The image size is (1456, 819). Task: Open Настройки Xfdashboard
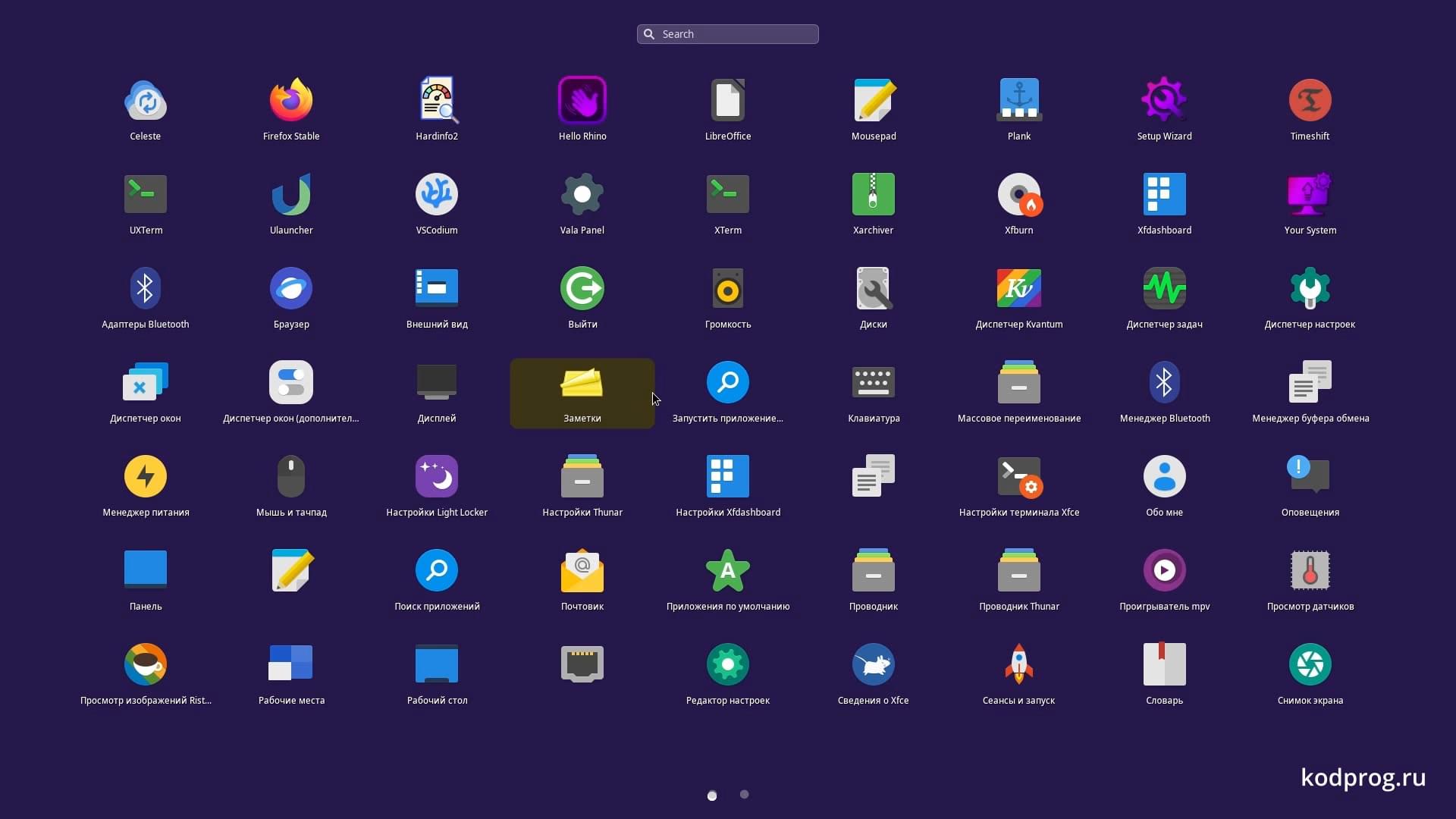728,476
